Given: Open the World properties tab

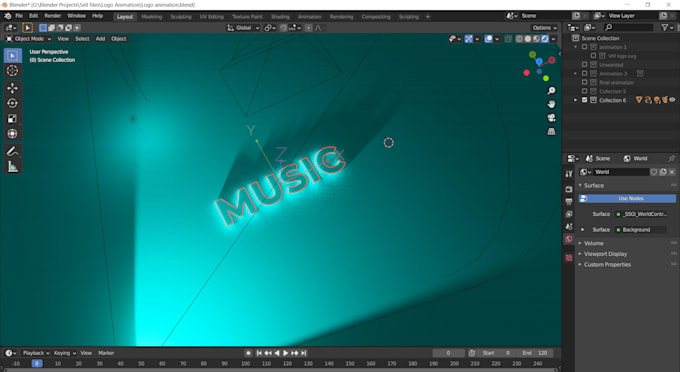Looking at the screenshot, I should click(x=569, y=239).
